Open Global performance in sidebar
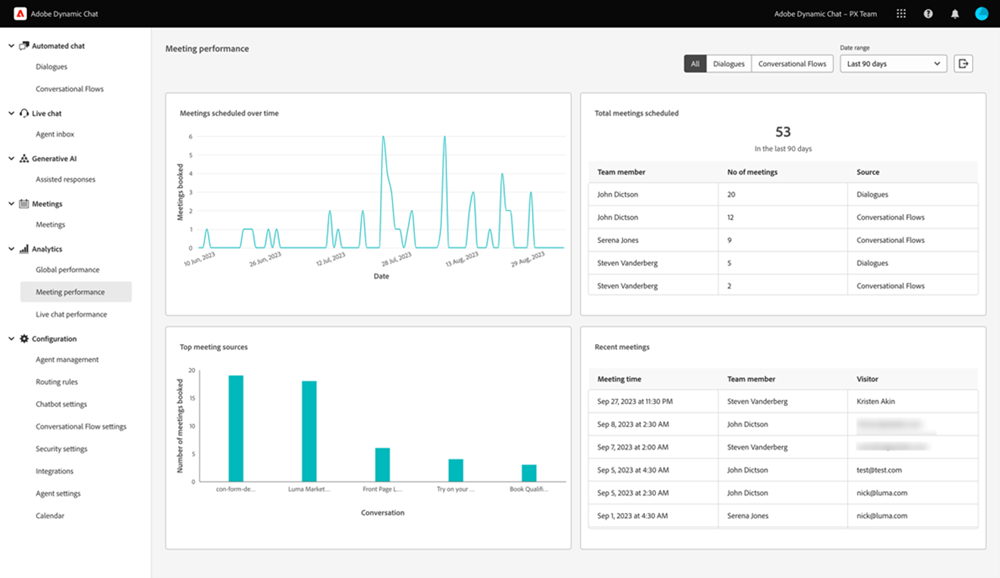The image size is (1000, 578). click(x=68, y=270)
